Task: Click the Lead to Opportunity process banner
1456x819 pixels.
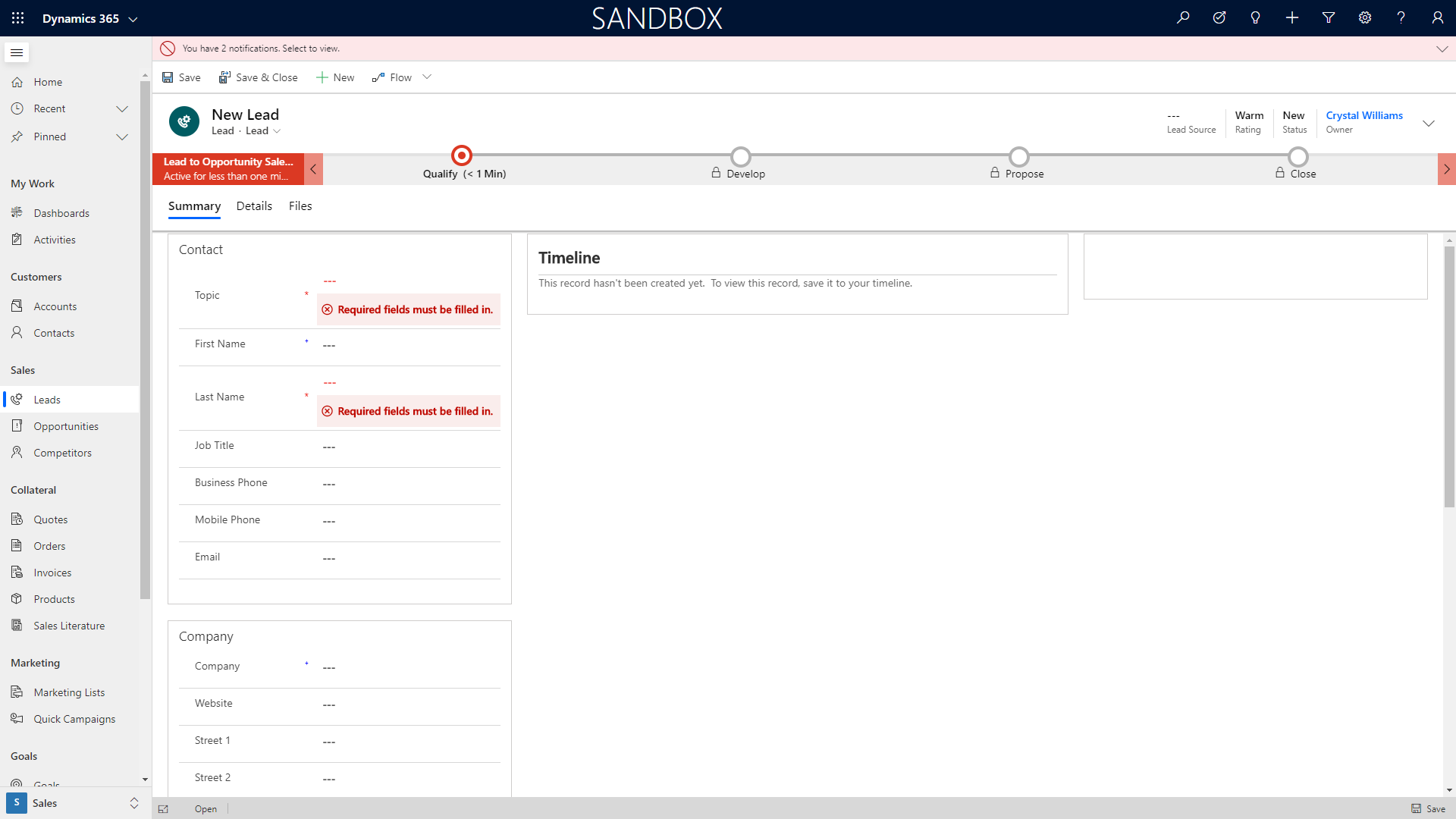Action: [227, 169]
